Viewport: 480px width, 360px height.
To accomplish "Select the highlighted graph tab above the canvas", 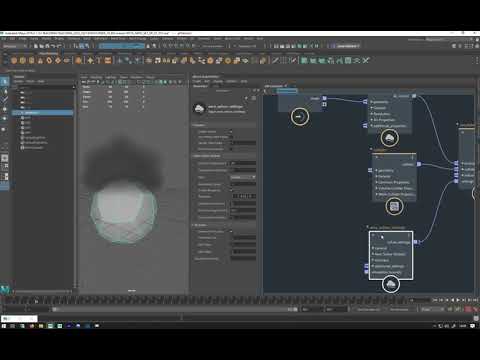I will (x=286, y=90).
